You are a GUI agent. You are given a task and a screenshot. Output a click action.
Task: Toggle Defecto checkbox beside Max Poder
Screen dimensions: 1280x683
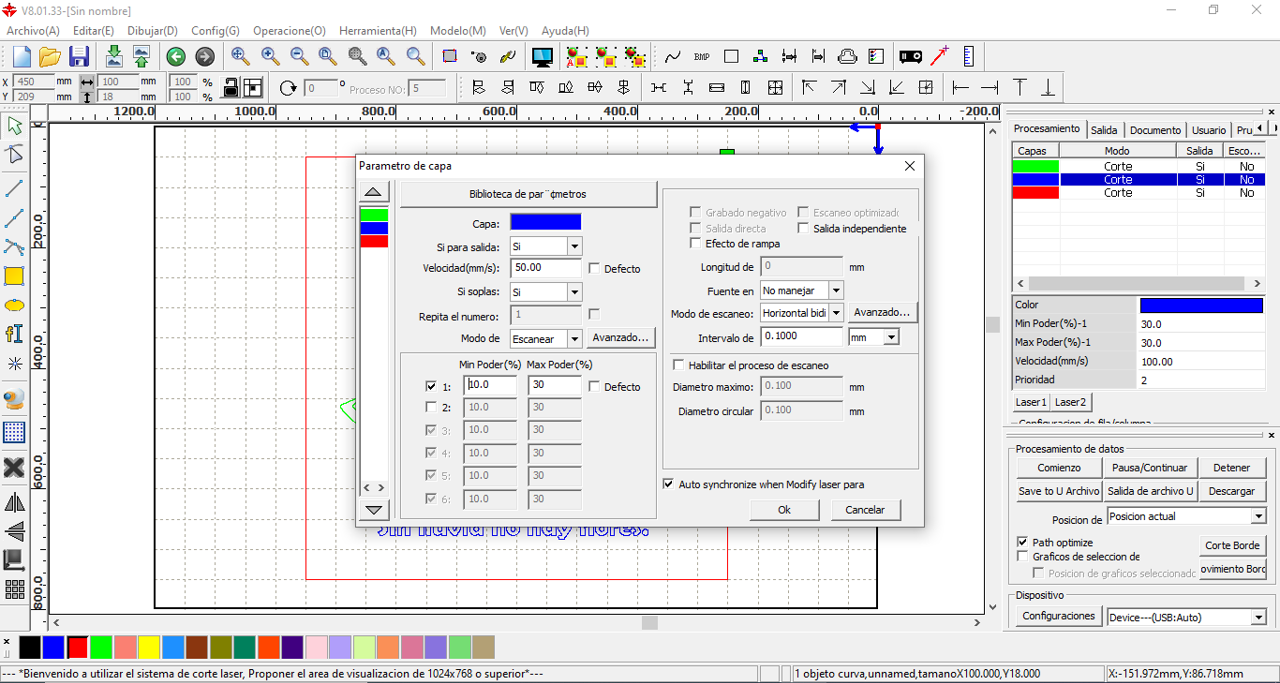[595, 387]
